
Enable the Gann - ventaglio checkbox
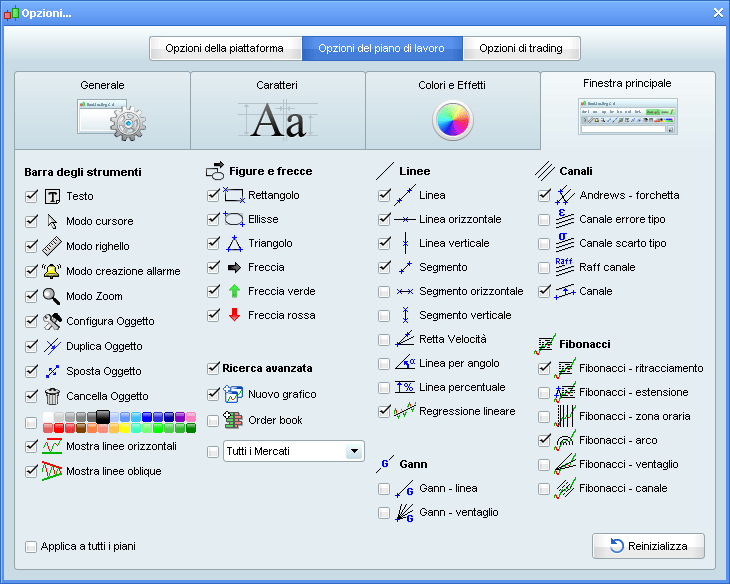(x=384, y=512)
